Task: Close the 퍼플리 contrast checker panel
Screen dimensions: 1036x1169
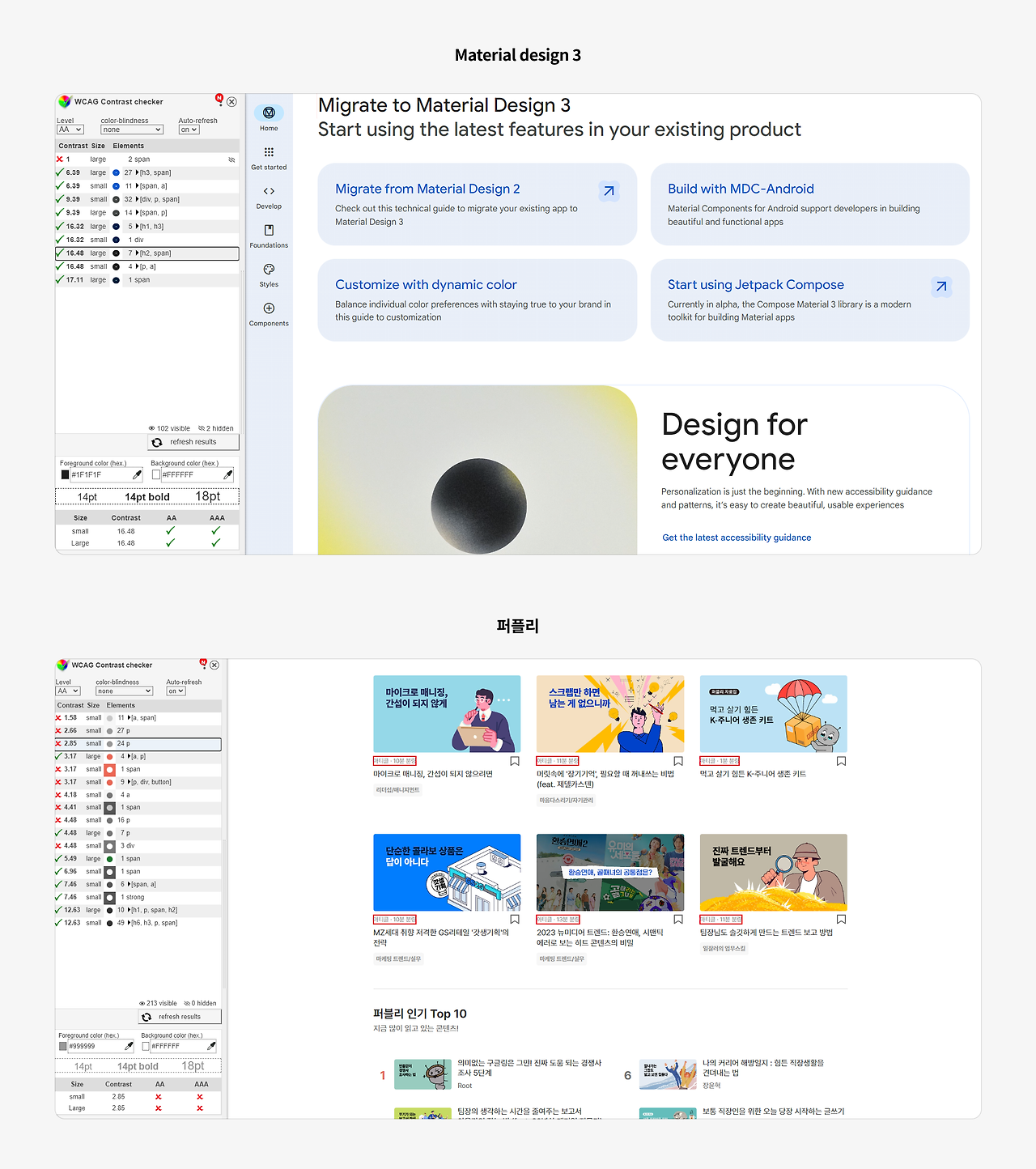Action: (x=214, y=665)
